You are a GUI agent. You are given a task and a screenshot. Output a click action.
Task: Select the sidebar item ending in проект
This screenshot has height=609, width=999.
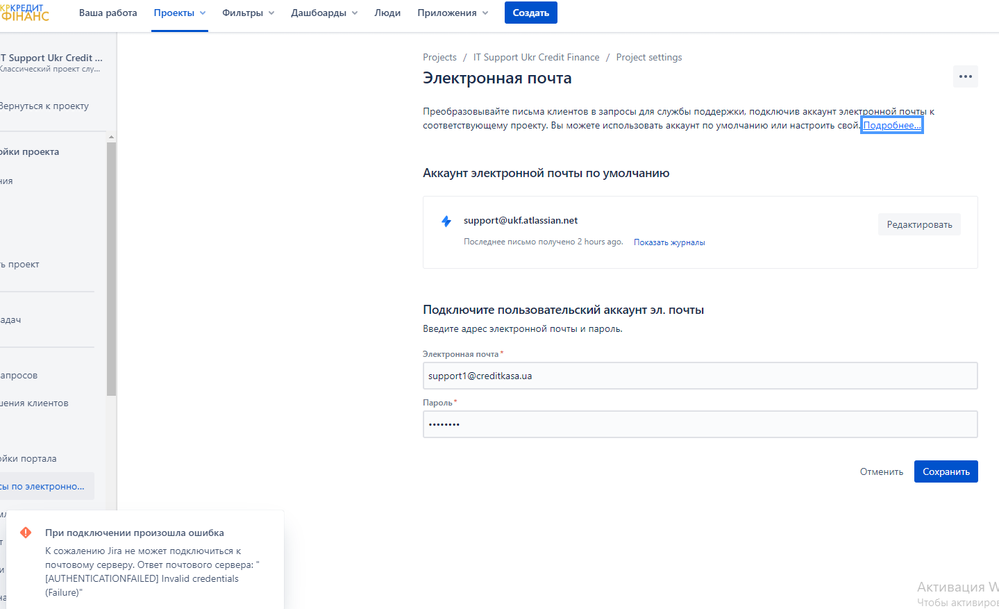pyautogui.click(x=20, y=264)
